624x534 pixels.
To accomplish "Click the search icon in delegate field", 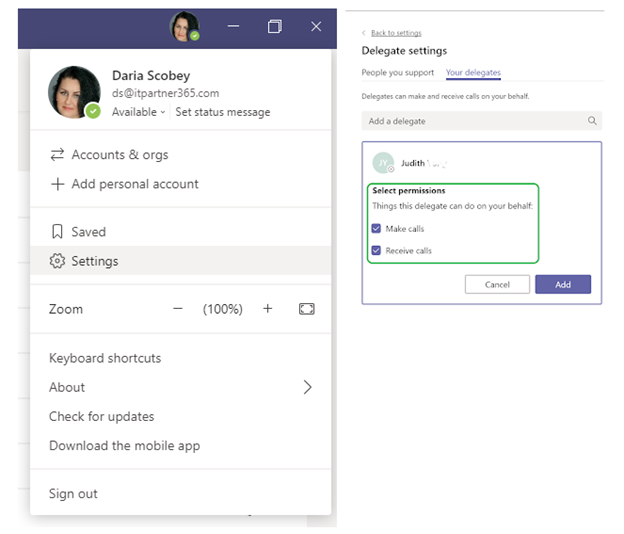I will tap(592, 121).
